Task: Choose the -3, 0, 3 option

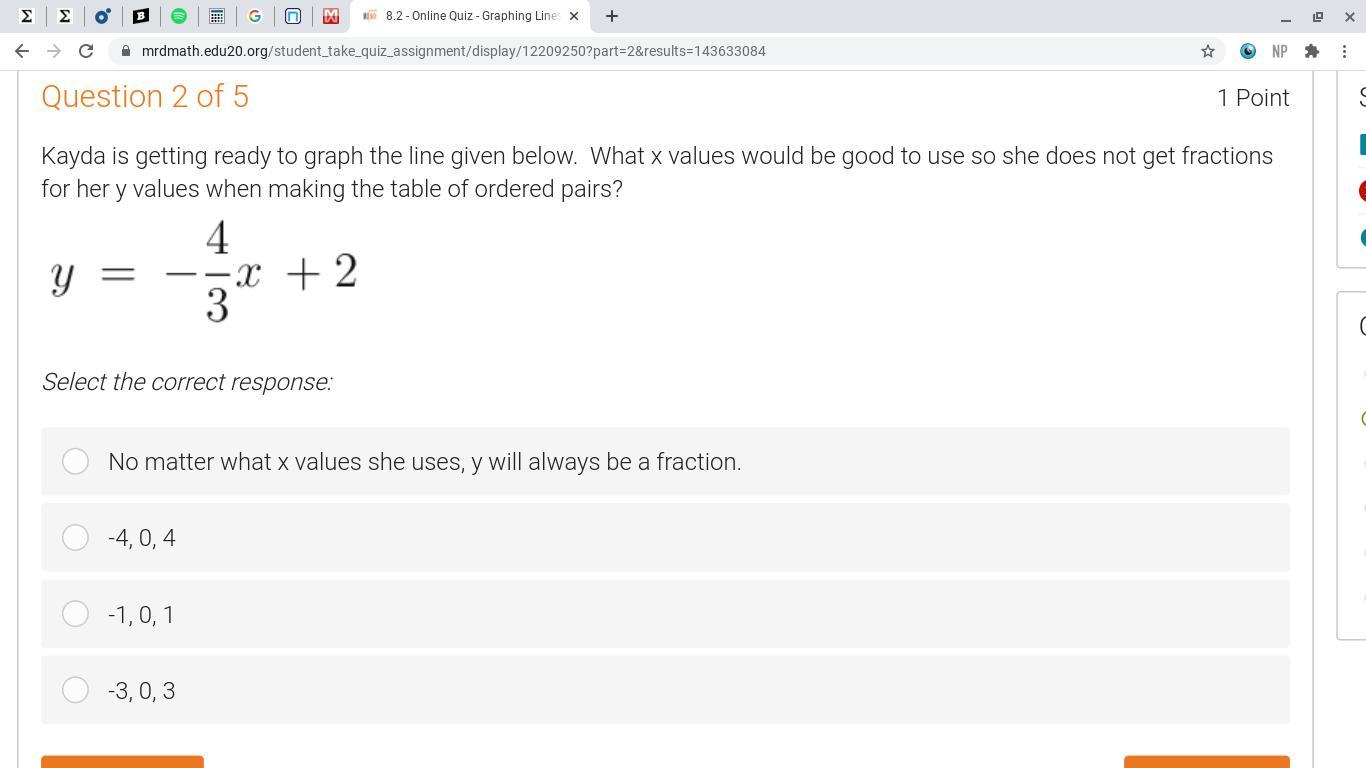Action: [x=75, y=690]
